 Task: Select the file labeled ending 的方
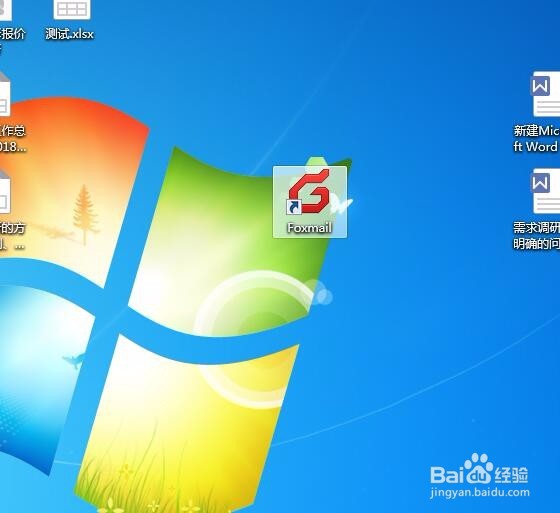click(x=5, y=191)
